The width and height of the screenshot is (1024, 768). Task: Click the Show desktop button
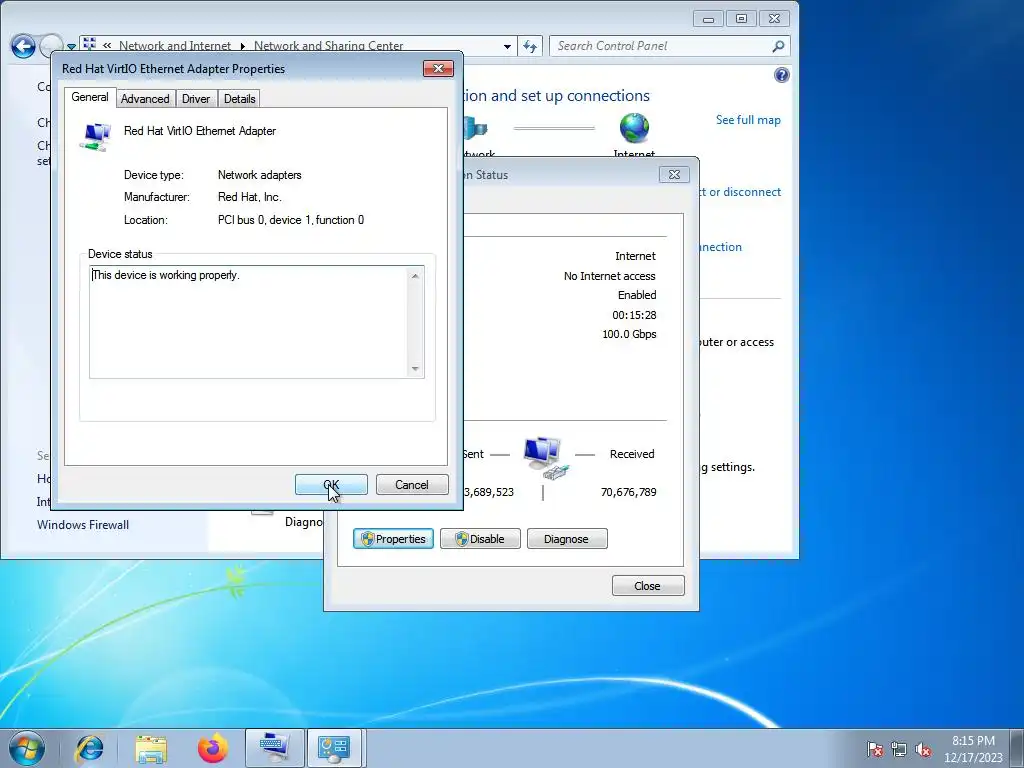[x=1019, y=748]
